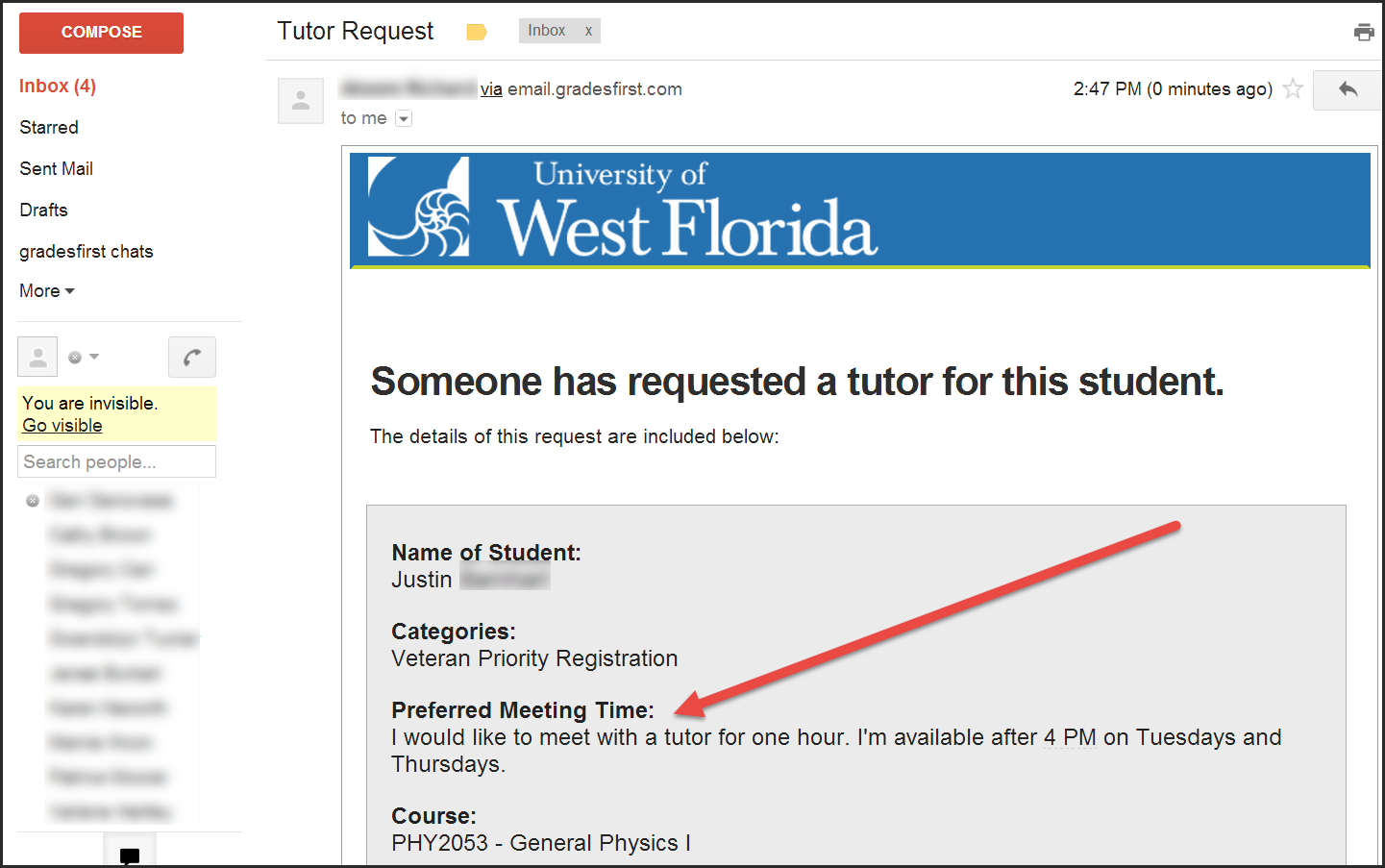The image size is (1385, 868).
Task: Expand the 'to me' recipient details dropdown
Action: point(403,117)
